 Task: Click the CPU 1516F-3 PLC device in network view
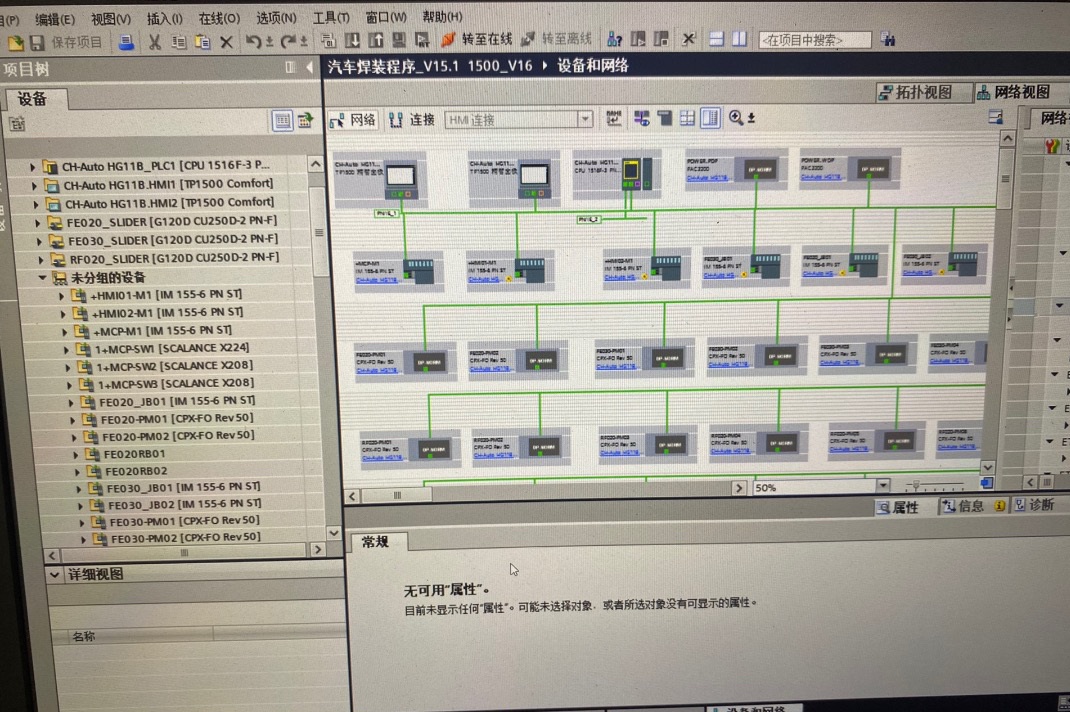[x=618, y=175]
